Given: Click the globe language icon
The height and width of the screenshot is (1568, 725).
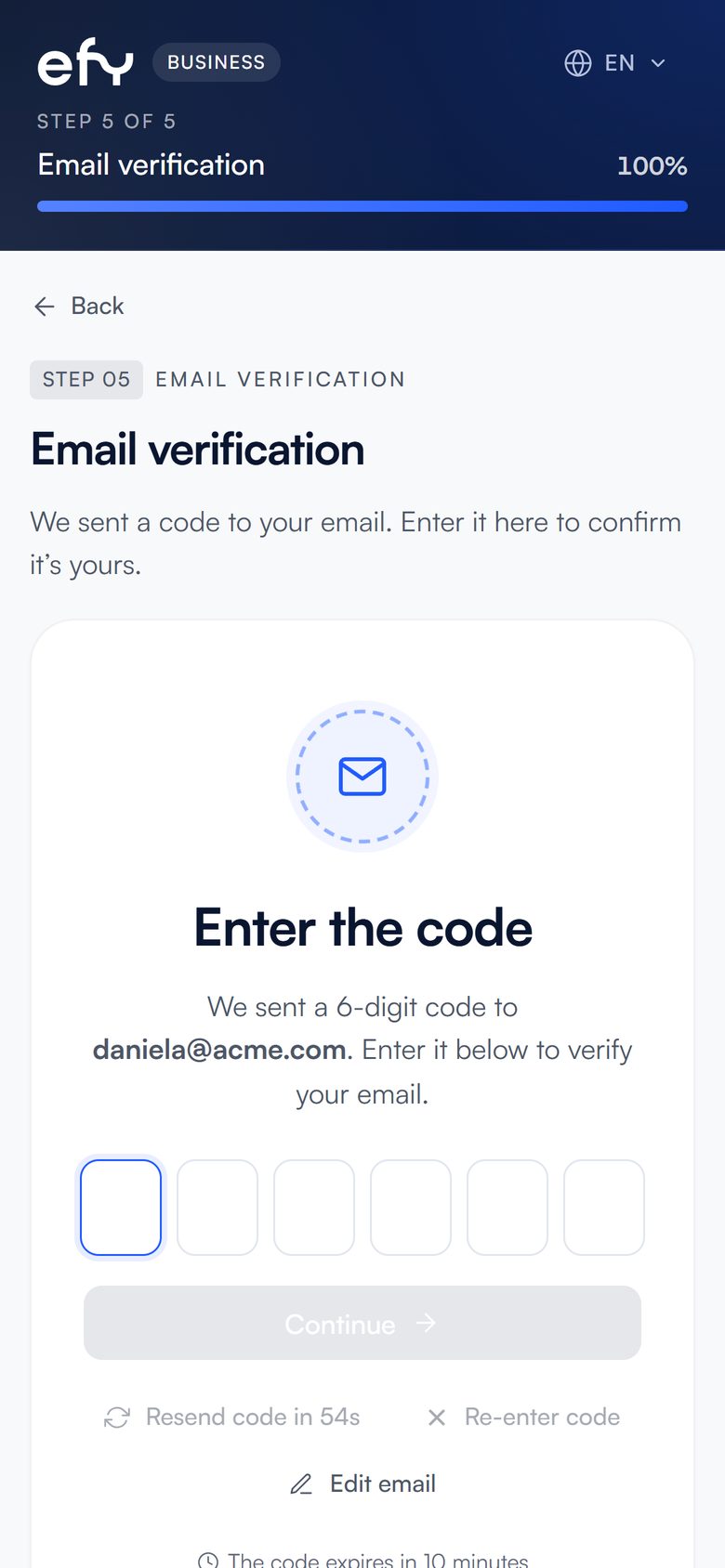Looking at the screenshot, I should pyautogui.click(x=578, y=63).
